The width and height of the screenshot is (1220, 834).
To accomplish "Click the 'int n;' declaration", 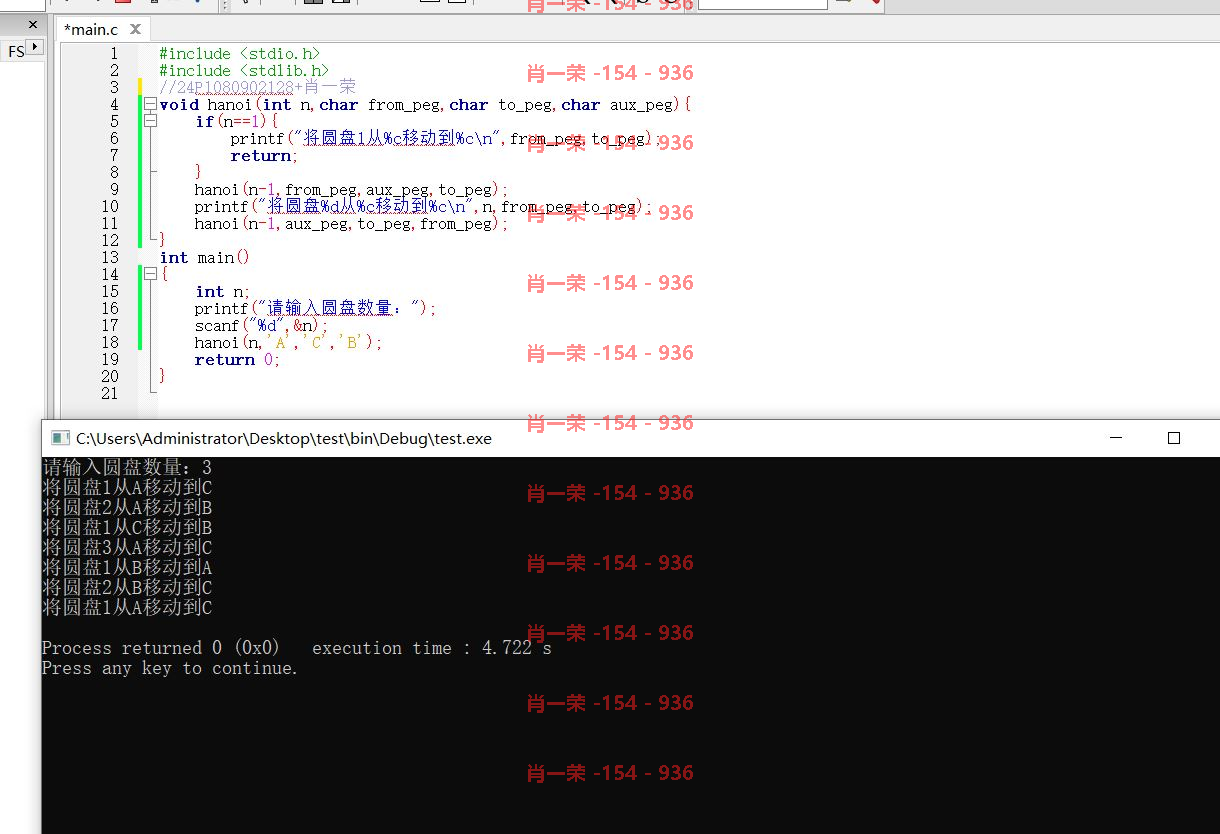I will [x=222, y=291].
